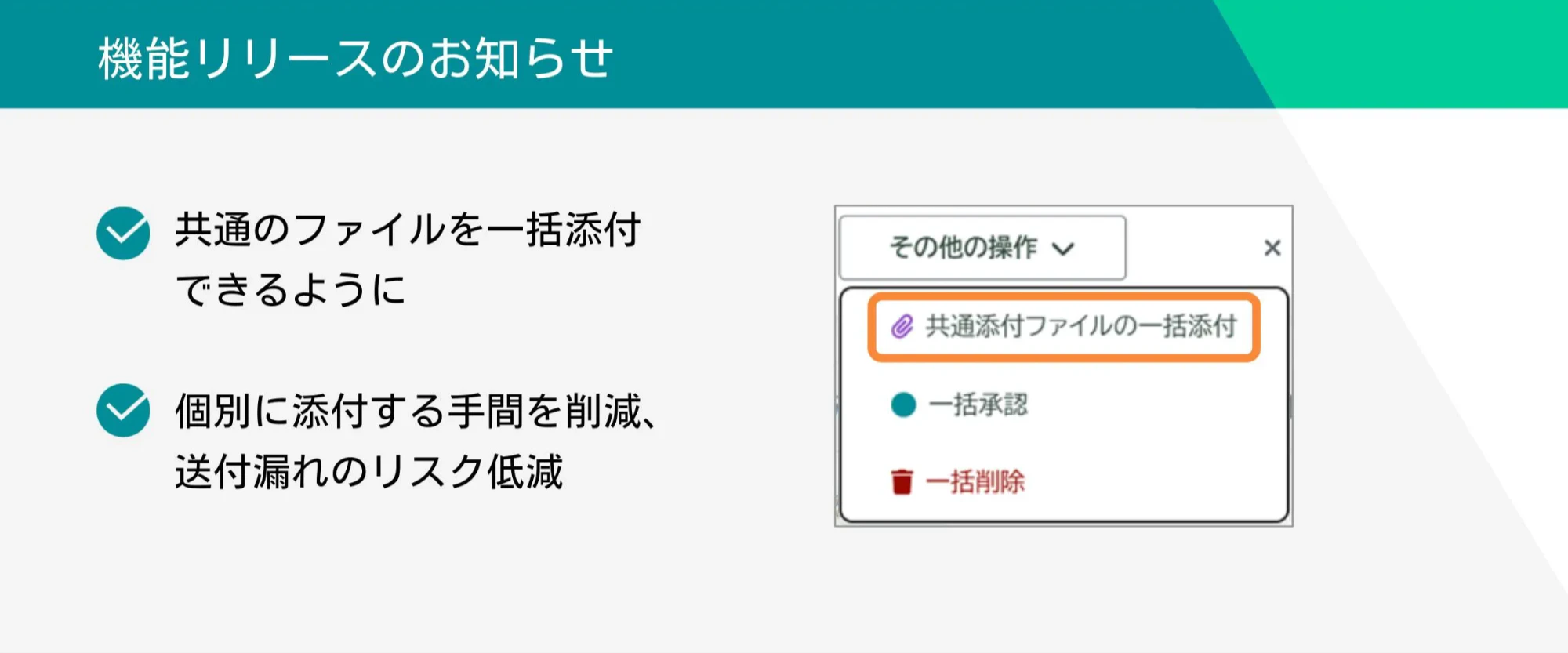Select 共通添付ファイルの一括添付 menu item
This screenshot has width=1568, height=653.
[1080, 326]
